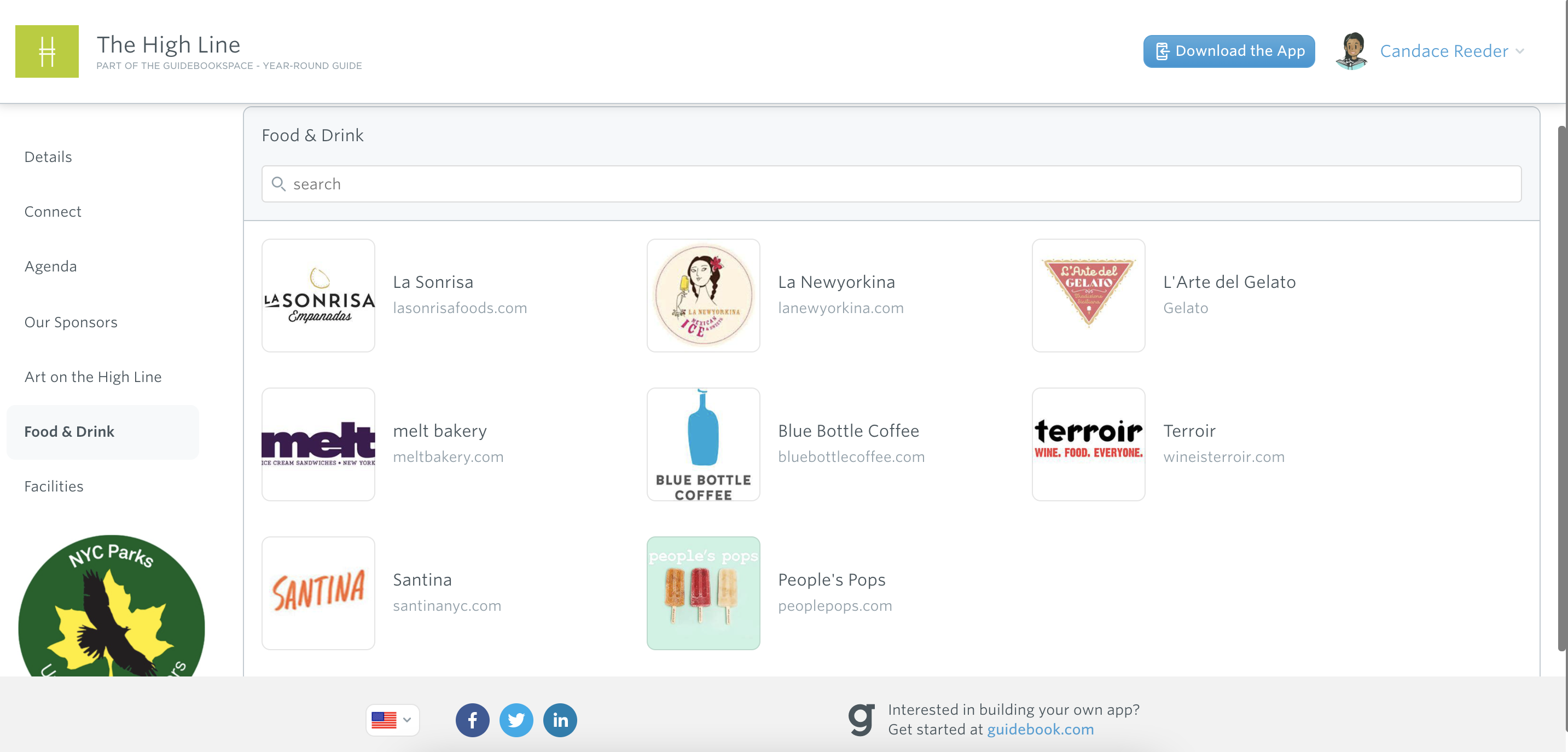The height and width of the screenshot is (752, 1568).
Task: Click the search magnifier icon
Action: [278, 184]
